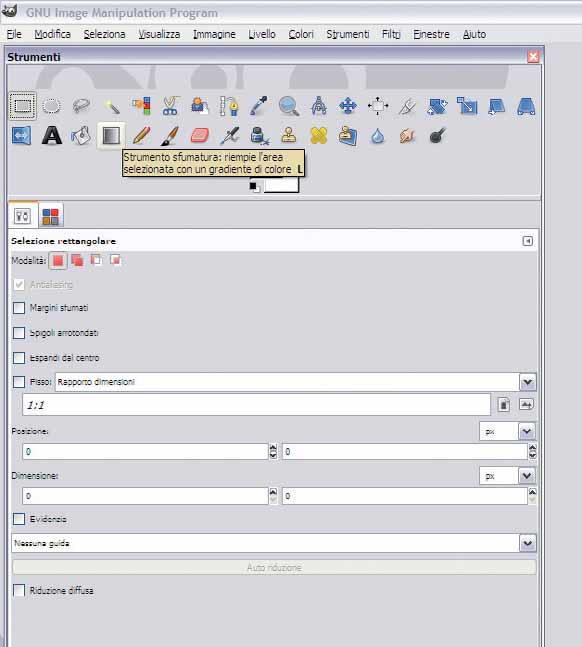Open the Nessuna guida dropdown
The height and width of the screenshot is (647, 582).
coord(274,543)
